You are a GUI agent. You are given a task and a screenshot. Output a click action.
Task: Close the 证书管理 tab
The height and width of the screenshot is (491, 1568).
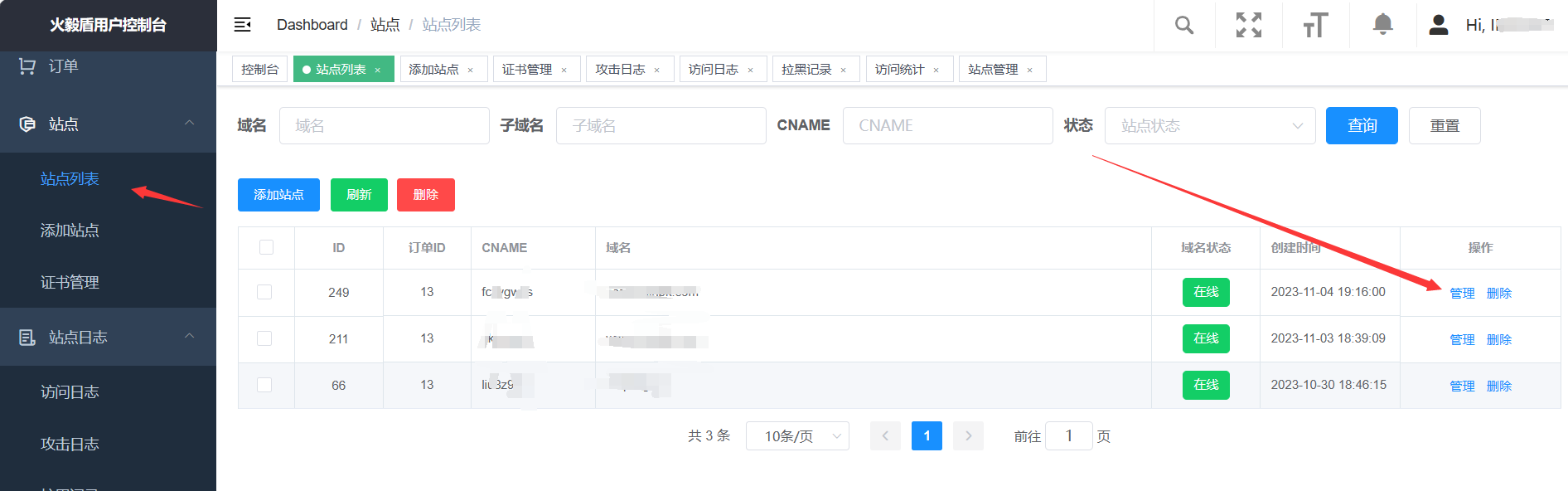564,70
